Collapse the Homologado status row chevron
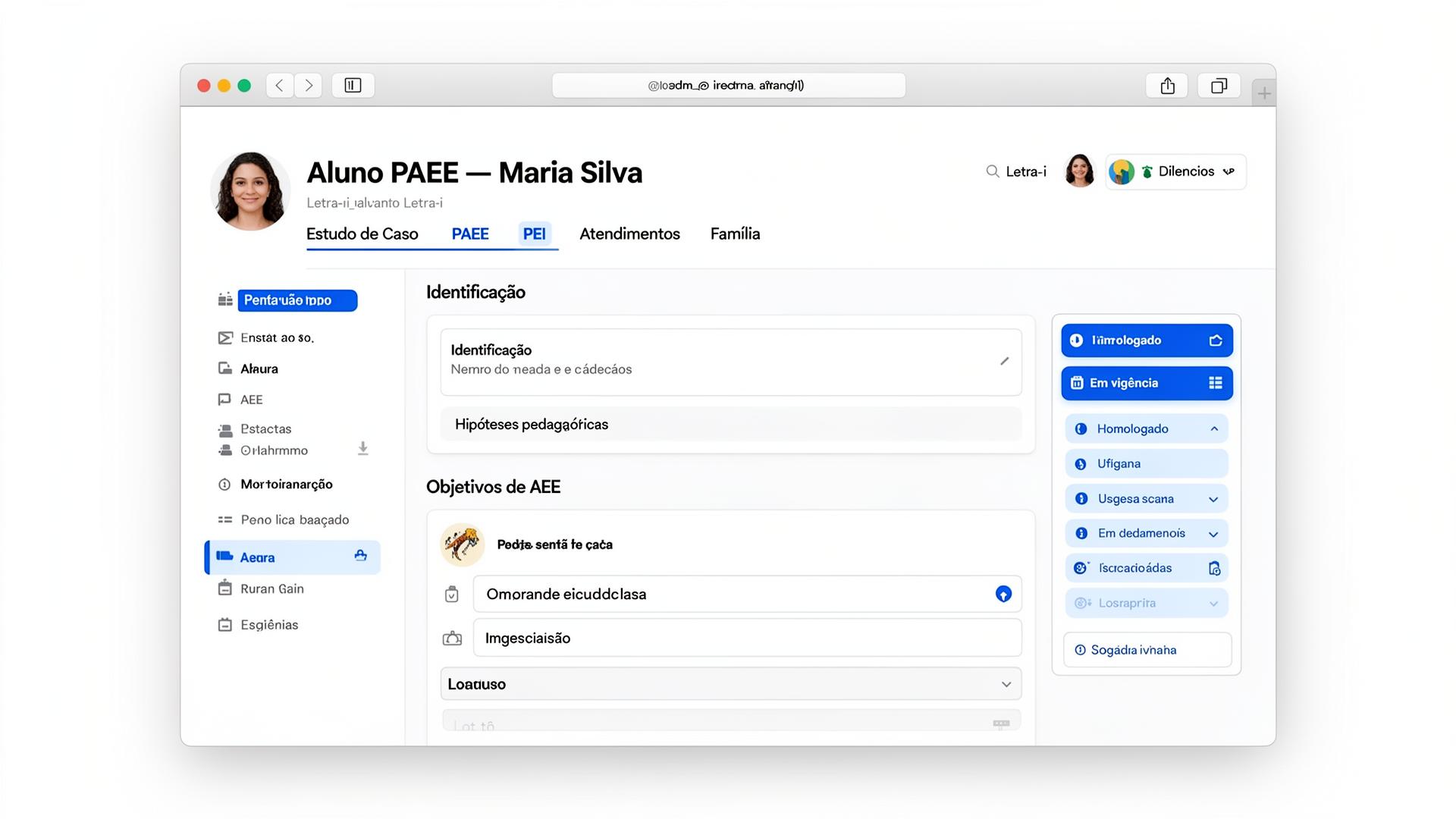Viewport: 1456px width, 819px height. 1214,429
